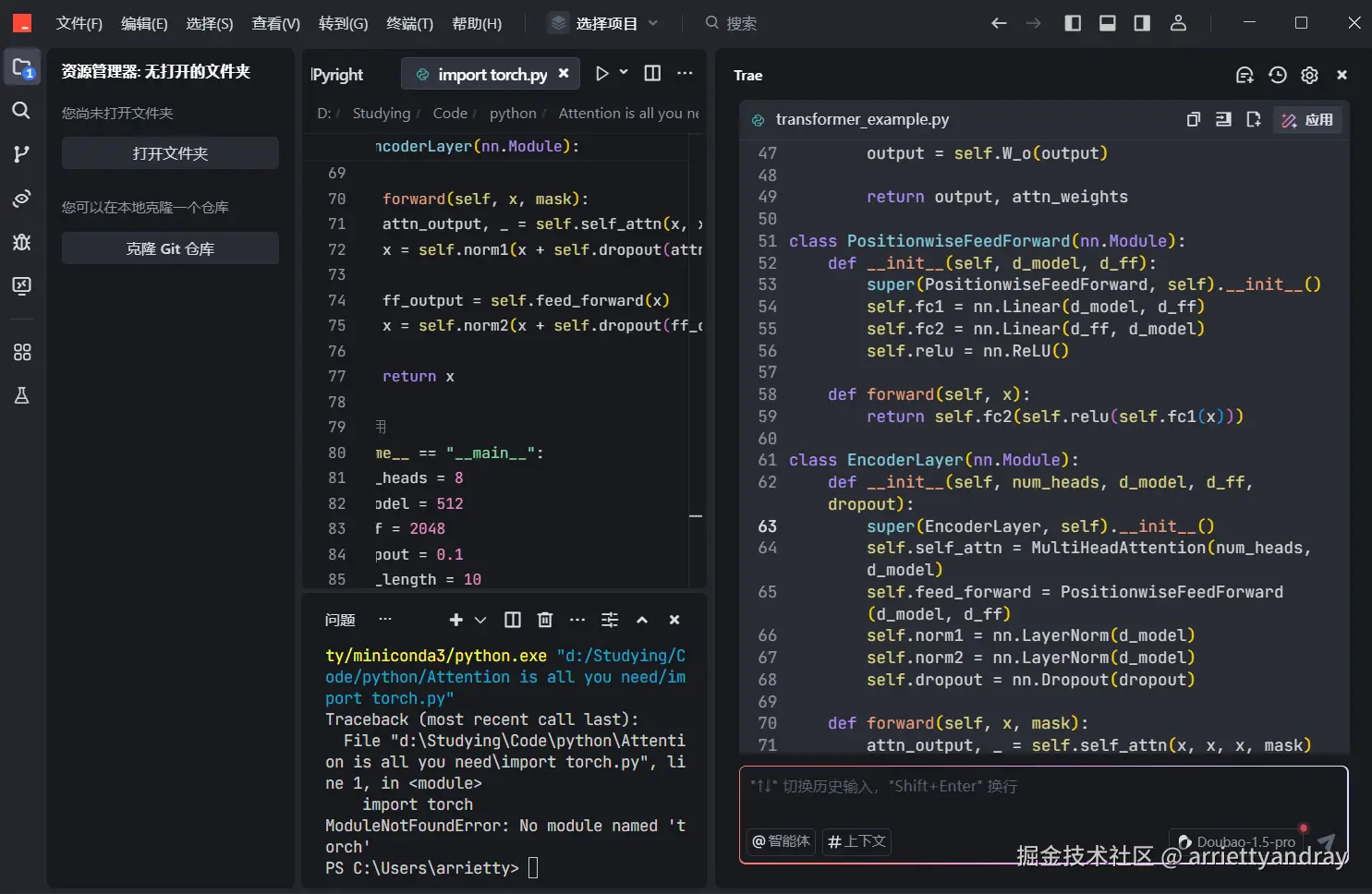The height and width of the screenshot is (894, 1372).
Task: Click the 克隆 Git 仓库 button
Action: (x=170, y=248)
